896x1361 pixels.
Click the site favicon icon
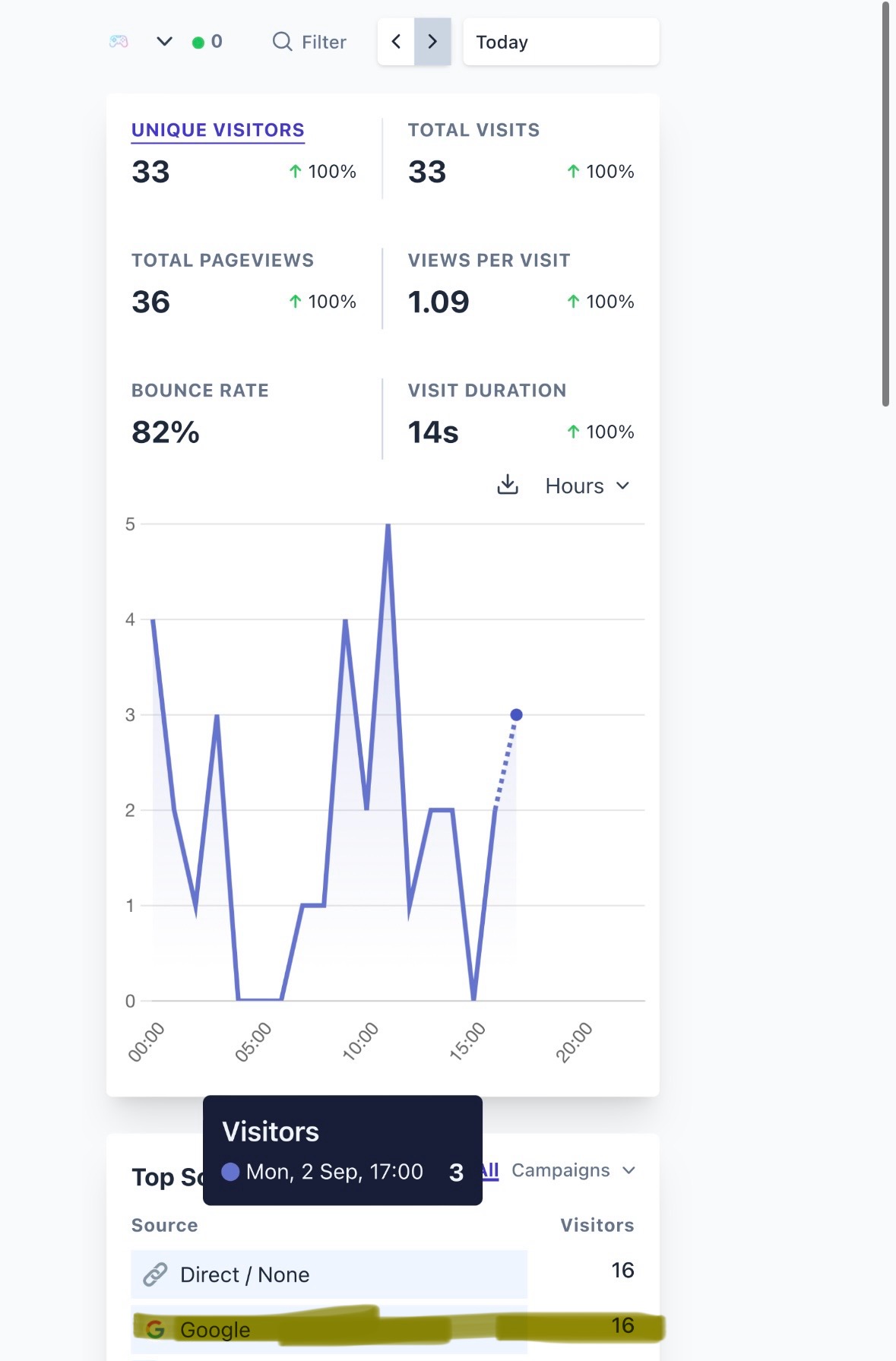(119, 42)
